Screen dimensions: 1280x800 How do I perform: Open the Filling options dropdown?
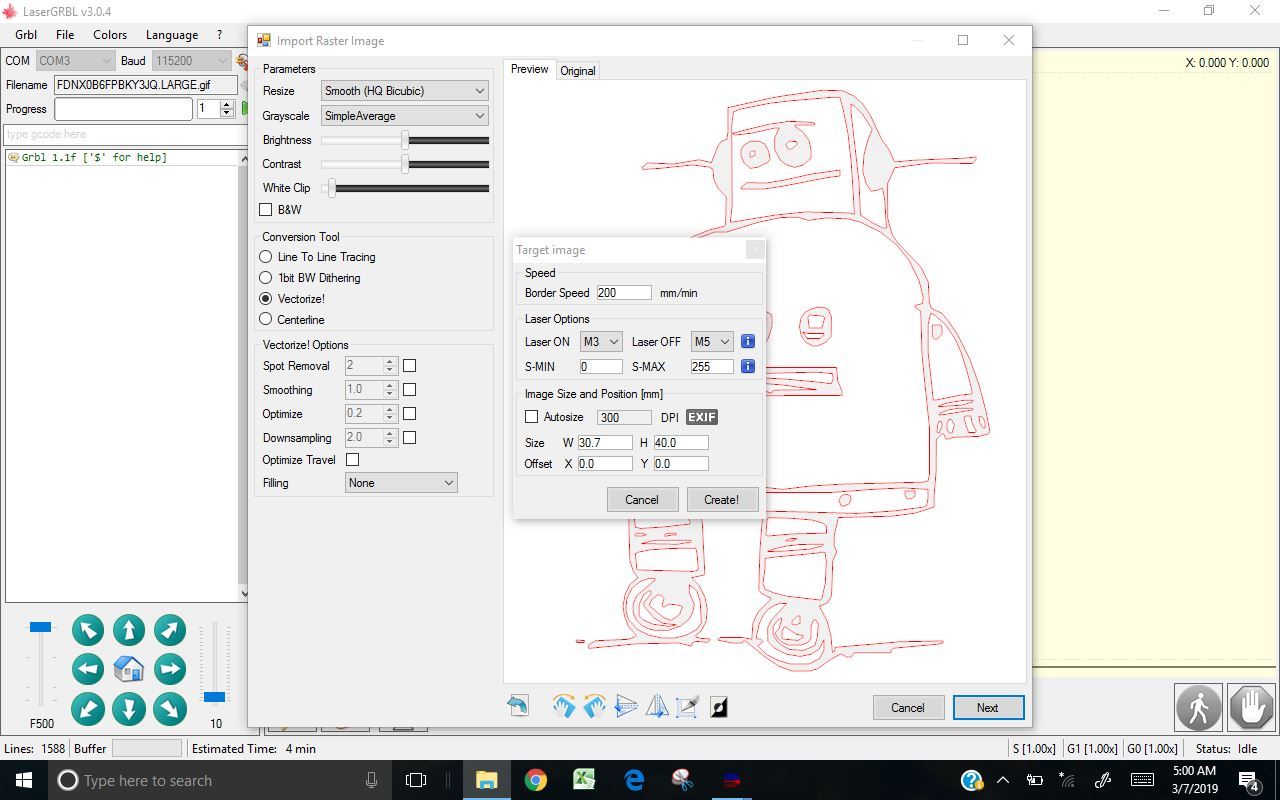point(400,482)
